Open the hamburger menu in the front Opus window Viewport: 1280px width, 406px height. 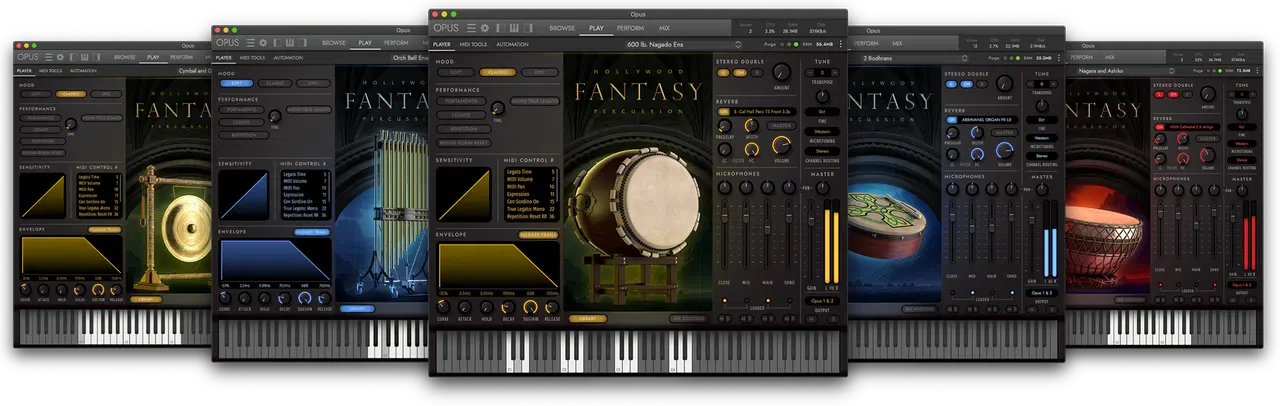point(472,28)
